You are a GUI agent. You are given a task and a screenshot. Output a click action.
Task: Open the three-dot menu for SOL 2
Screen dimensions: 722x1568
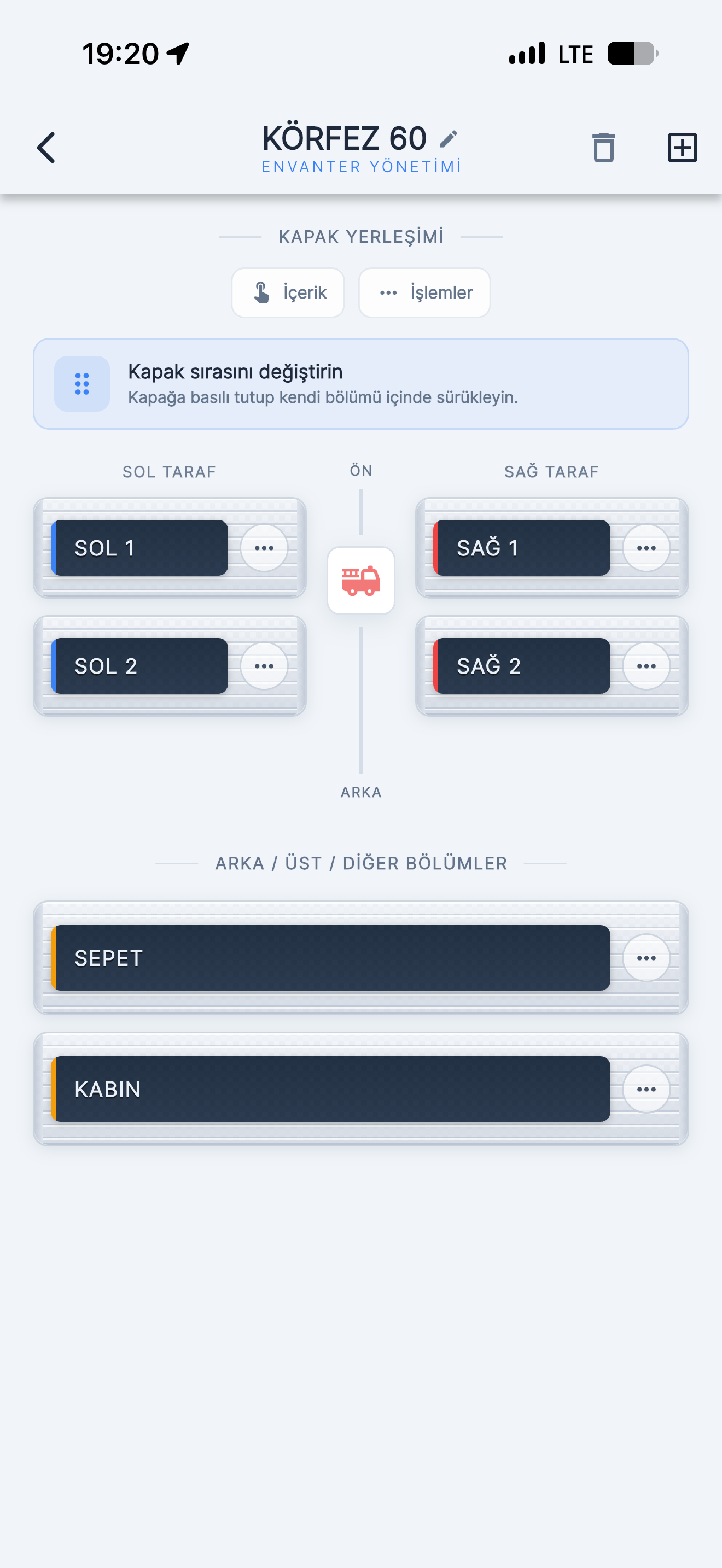(264, 666)
